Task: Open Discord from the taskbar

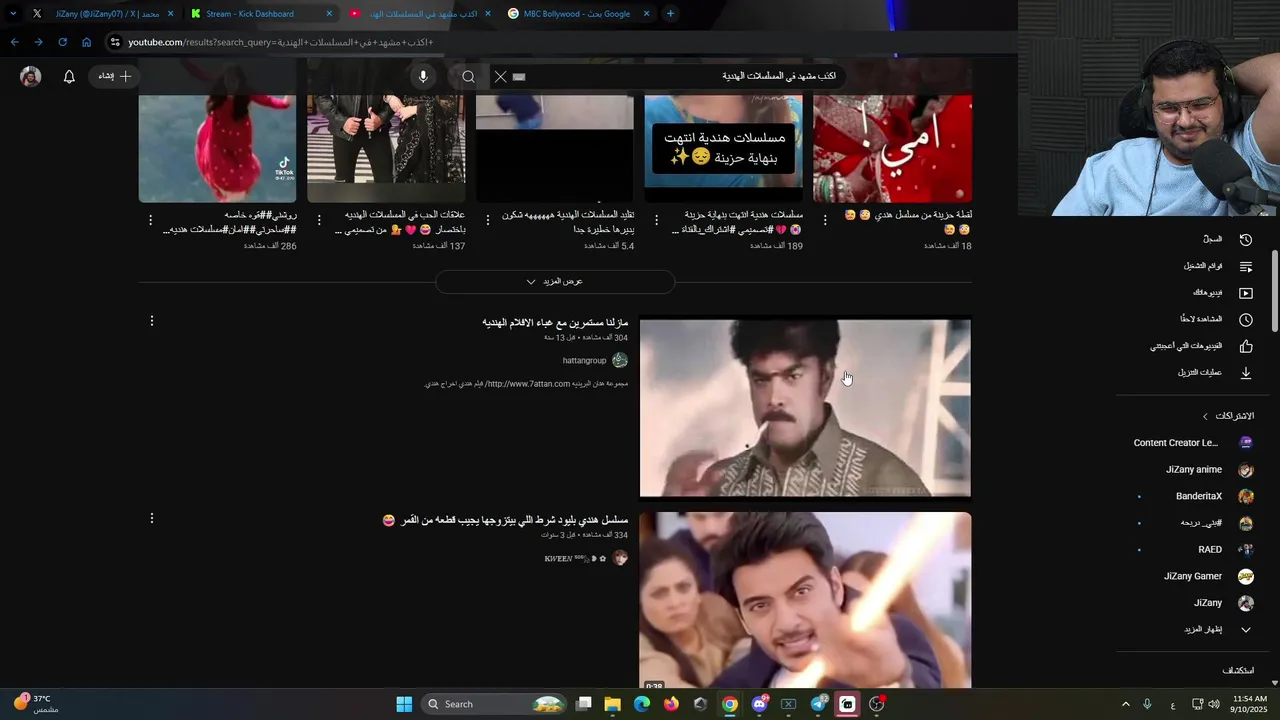Action: [760, 704]
